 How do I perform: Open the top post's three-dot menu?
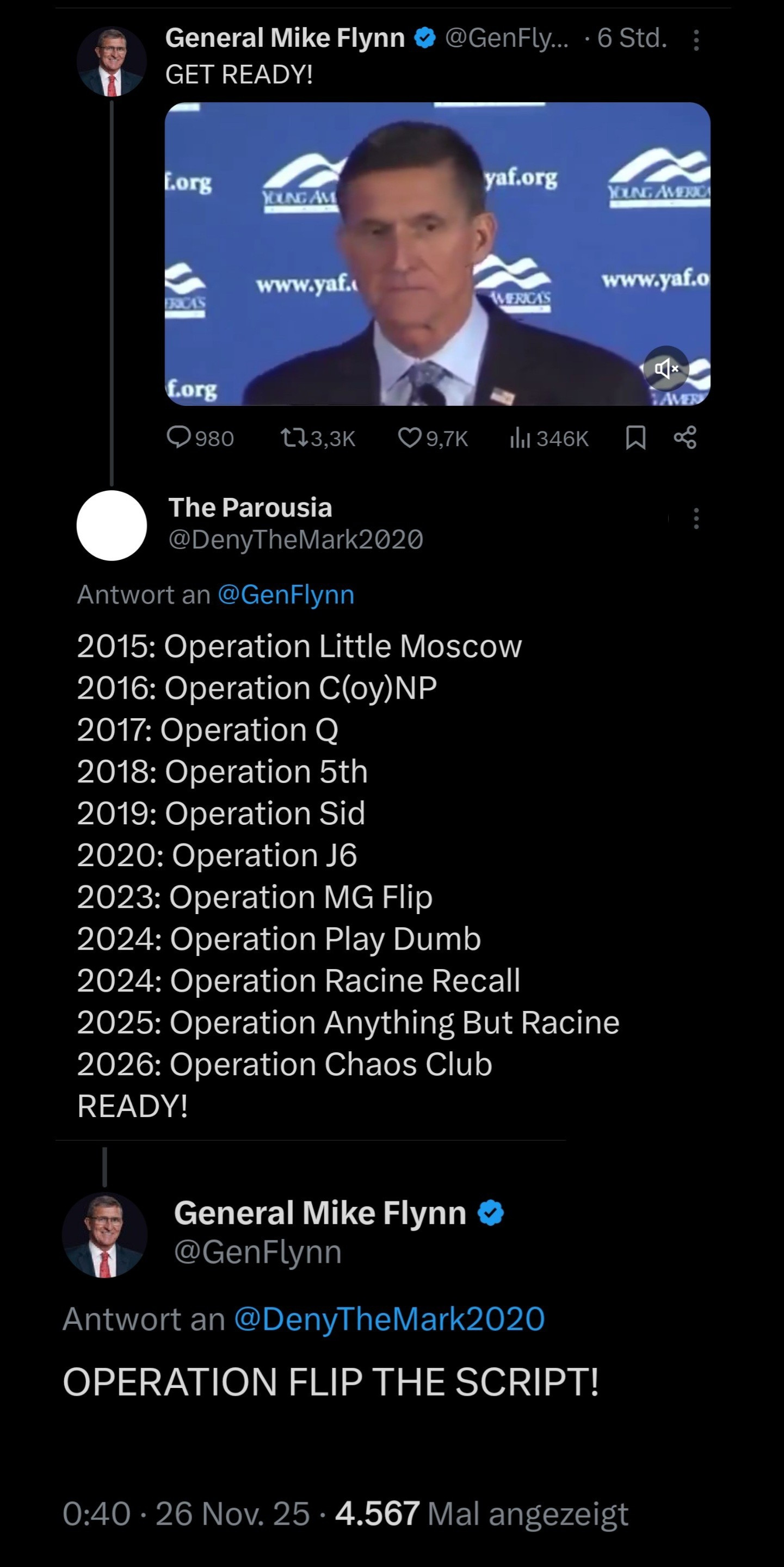(696, 40)
